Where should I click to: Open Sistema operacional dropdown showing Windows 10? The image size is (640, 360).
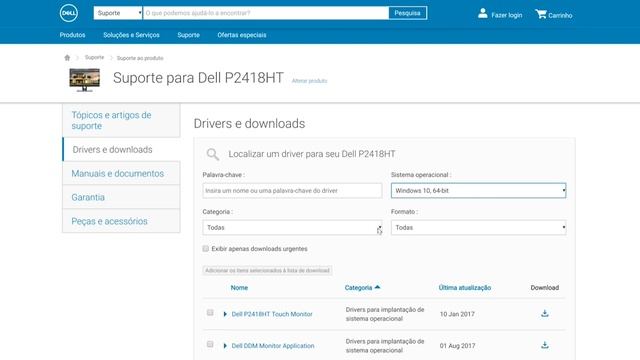[478, 191]
